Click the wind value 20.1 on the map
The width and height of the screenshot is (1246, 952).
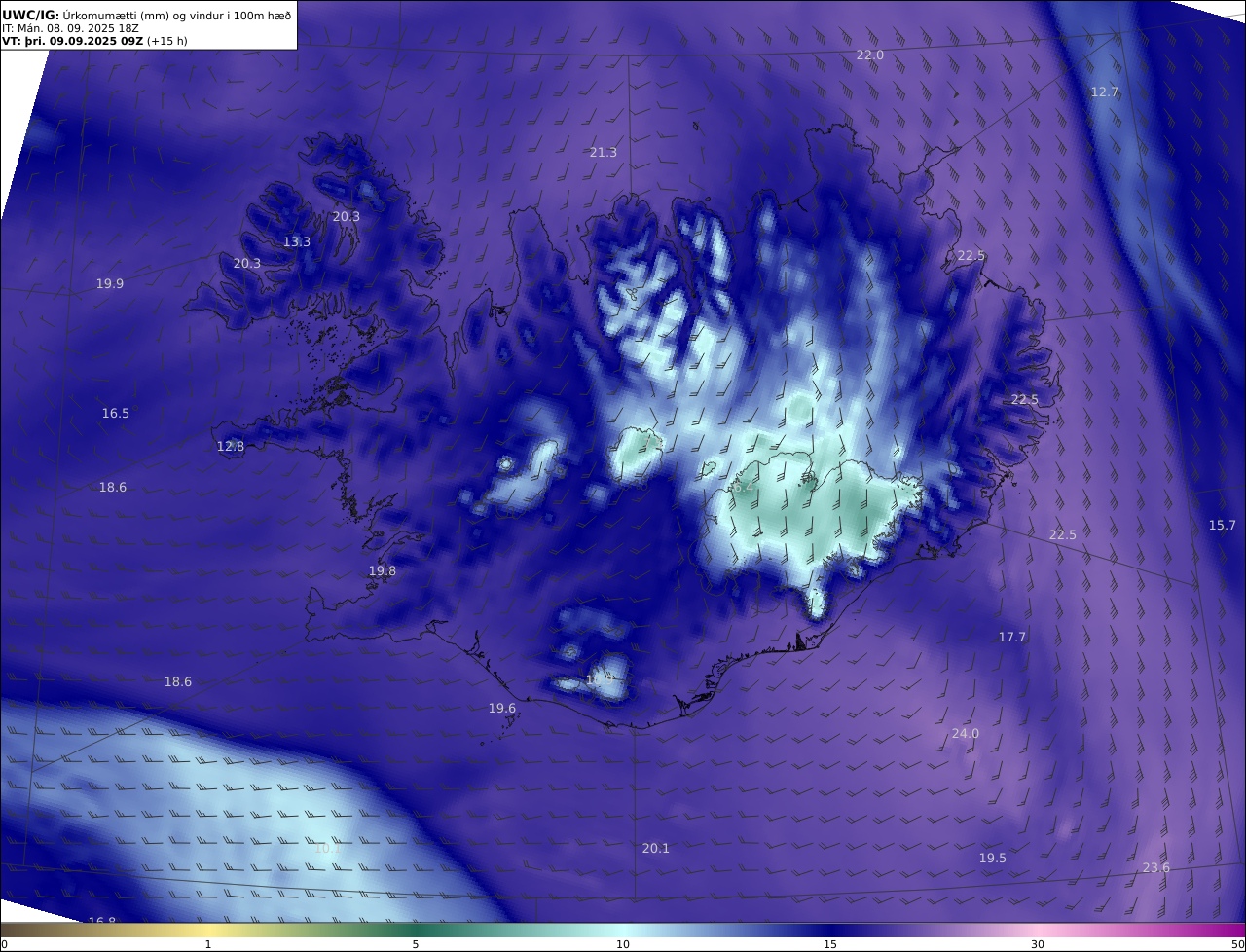[x=656, y=849]
